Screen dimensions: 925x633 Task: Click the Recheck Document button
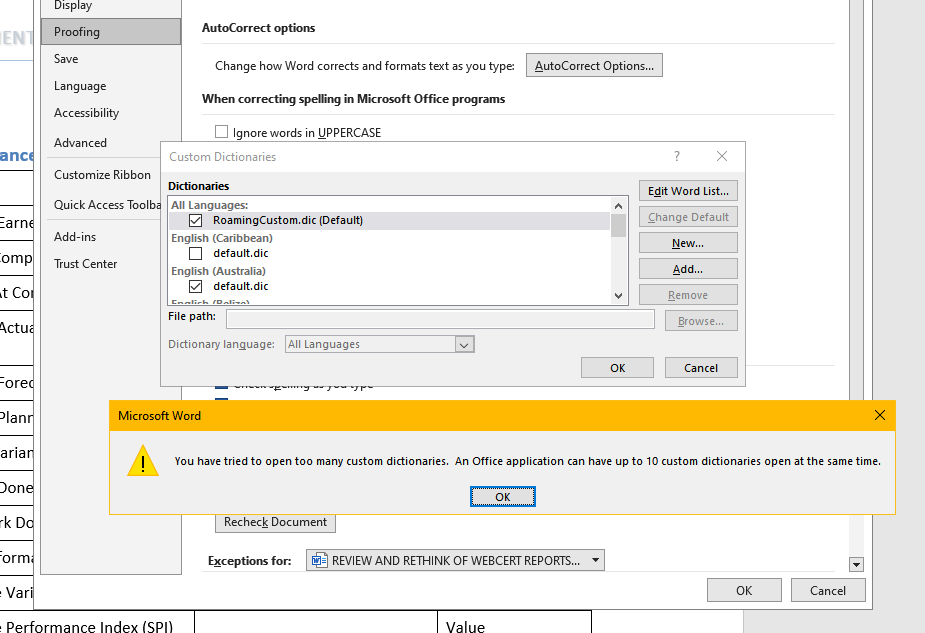pyautogui.click(x=275, y=522)
